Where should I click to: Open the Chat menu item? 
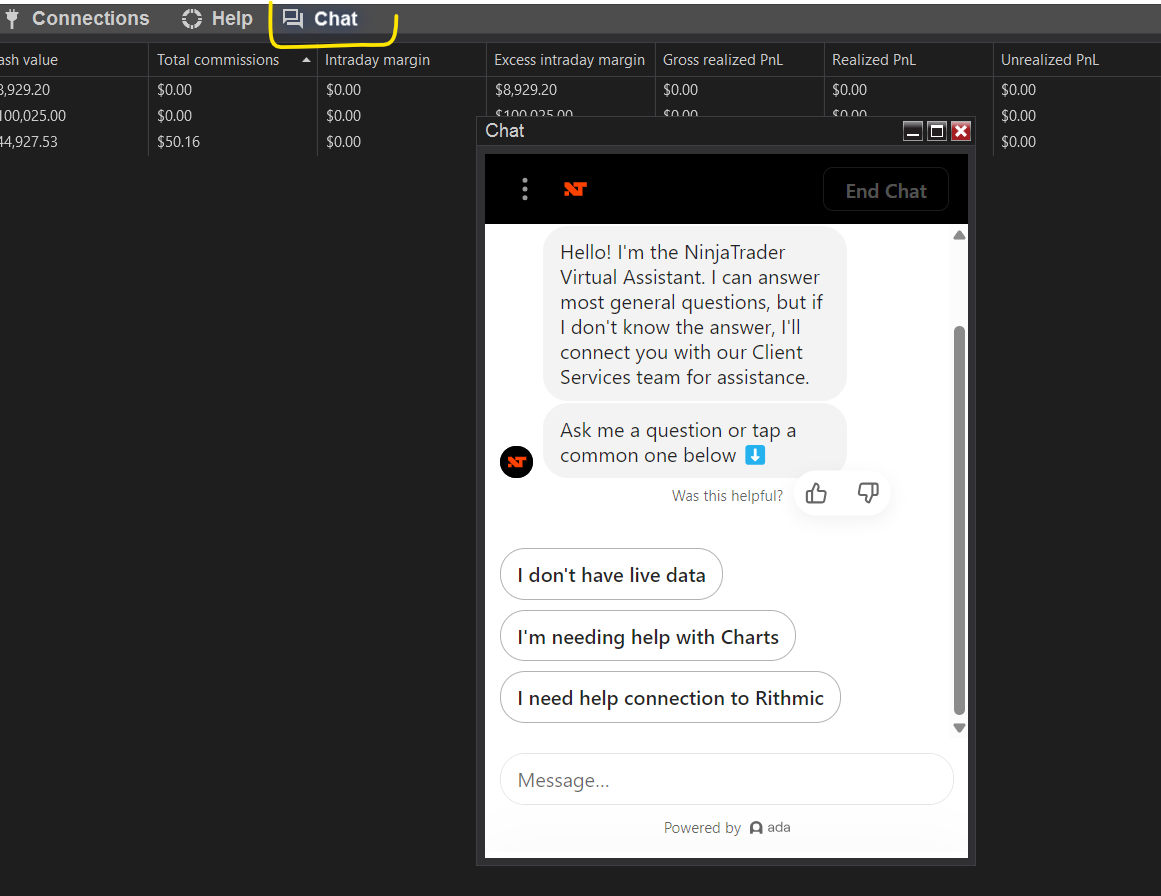(321, 19)
